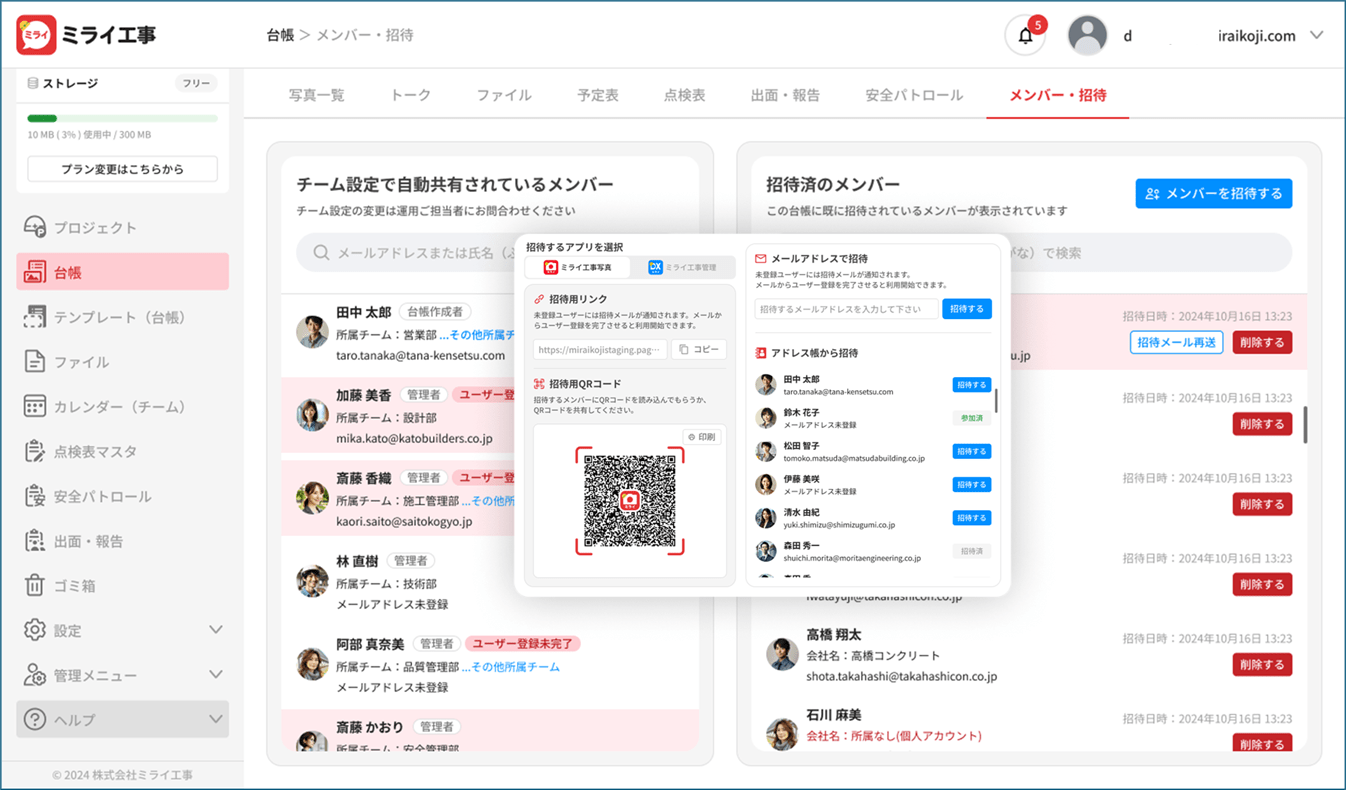
Task: Click the ミライ工事 logo
Action: 86,35
